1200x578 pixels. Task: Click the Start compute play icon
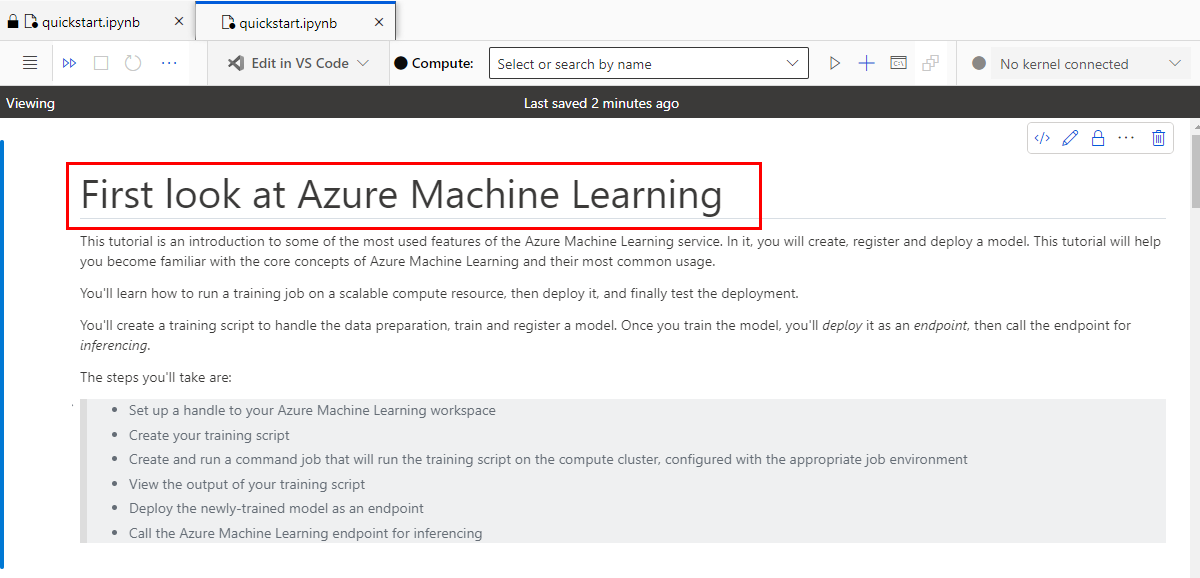click(835, 63)
